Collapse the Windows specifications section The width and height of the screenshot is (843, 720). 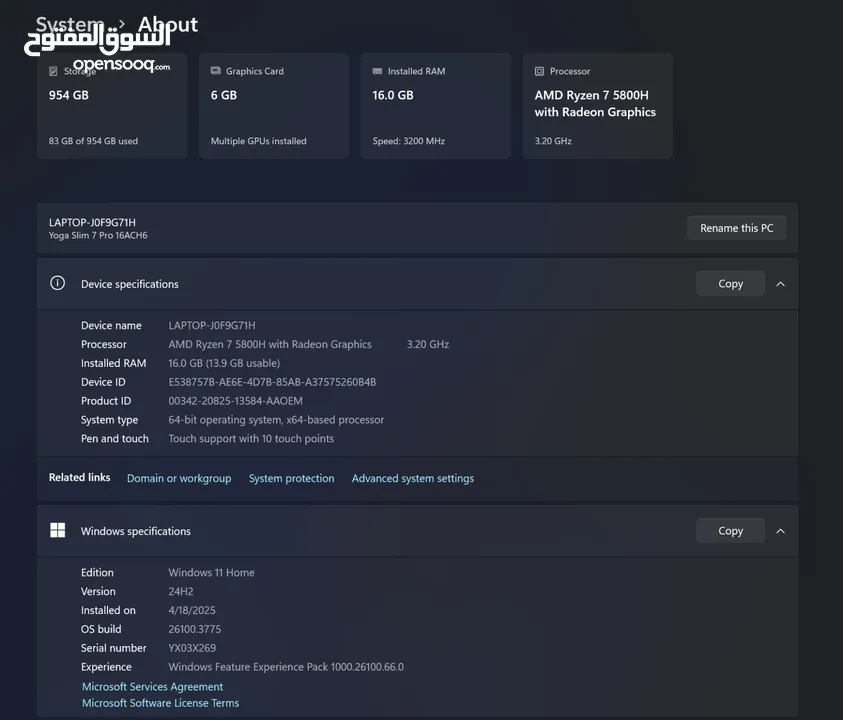pyautogui.click(x=781, y=531)
